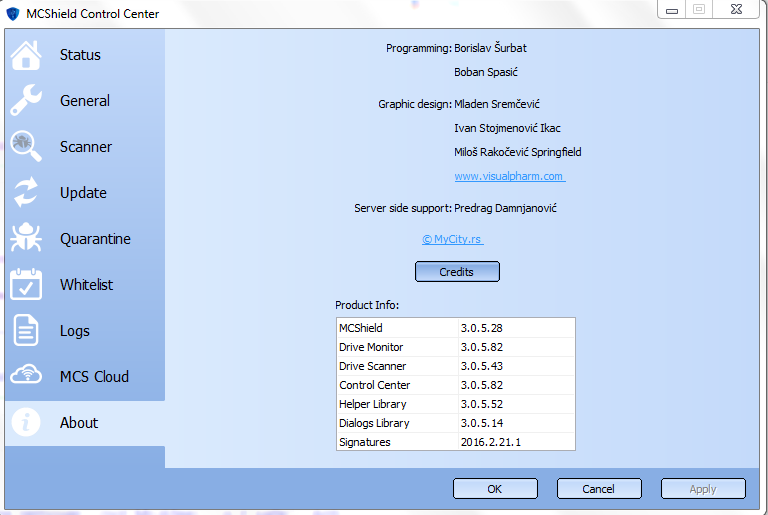Click the version value 3.0.5.28
The width and height of the screenshot is (768, 515).
click(x=481, y=328)
